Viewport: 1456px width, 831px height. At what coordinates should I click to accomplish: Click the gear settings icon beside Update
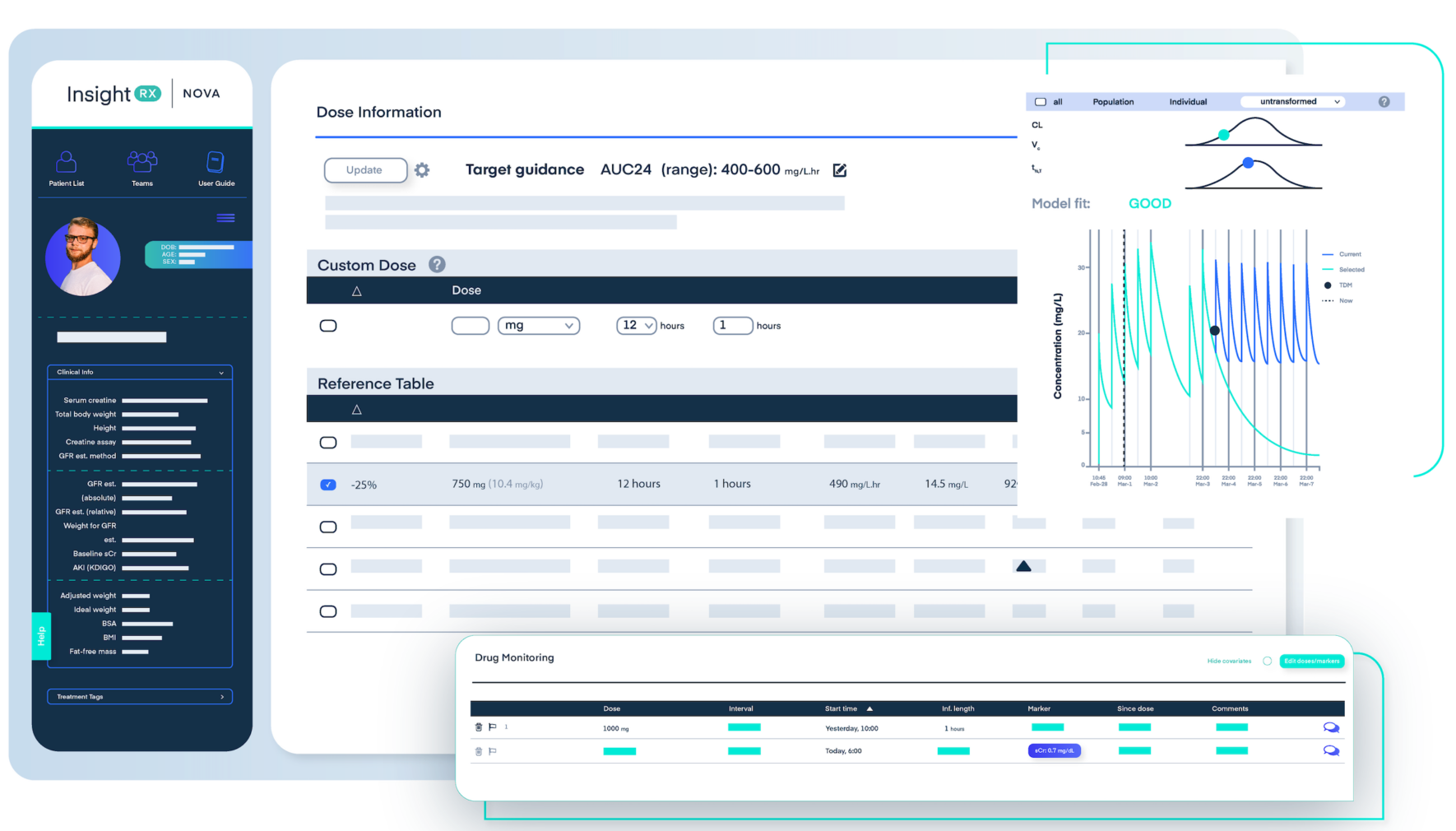(x=422, y=170)
